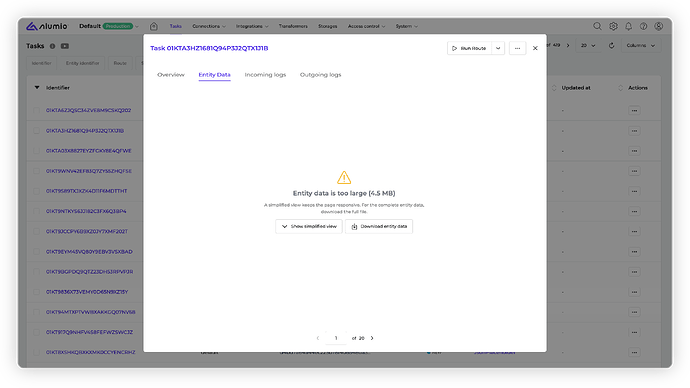This screenshot has height=388, width=690.
Task: Click the Run Route button
Action: click(469, 48)
